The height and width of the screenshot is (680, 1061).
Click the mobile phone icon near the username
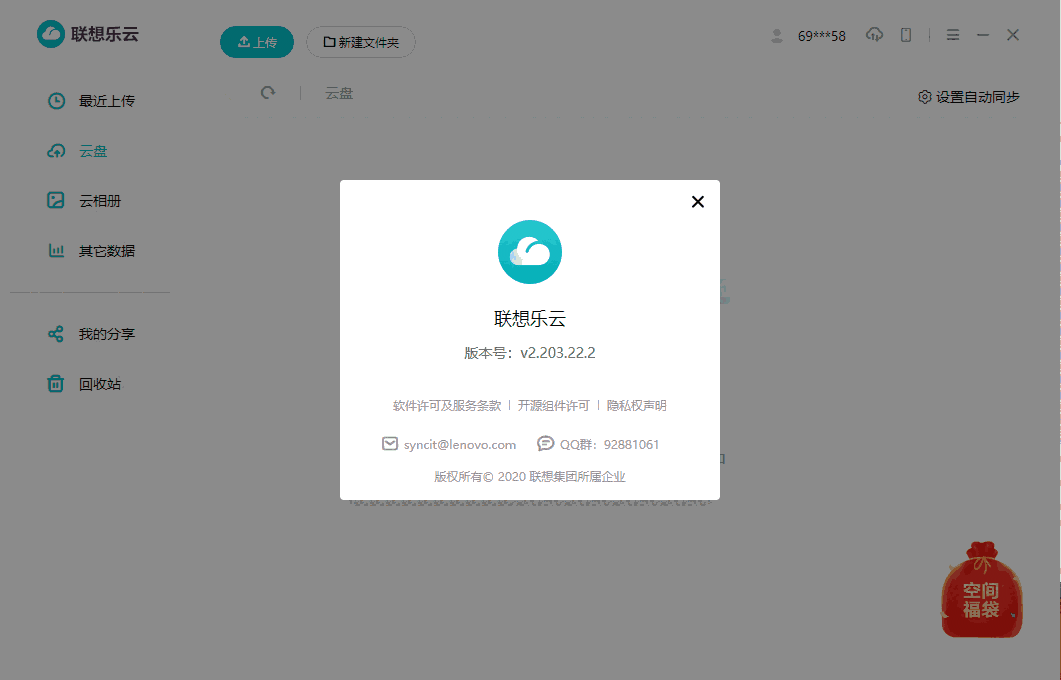tap(904, 35)
